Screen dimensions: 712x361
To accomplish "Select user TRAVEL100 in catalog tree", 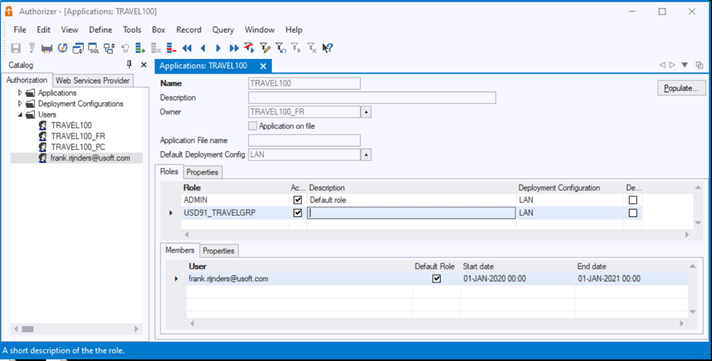I will (x=71, y=125).
